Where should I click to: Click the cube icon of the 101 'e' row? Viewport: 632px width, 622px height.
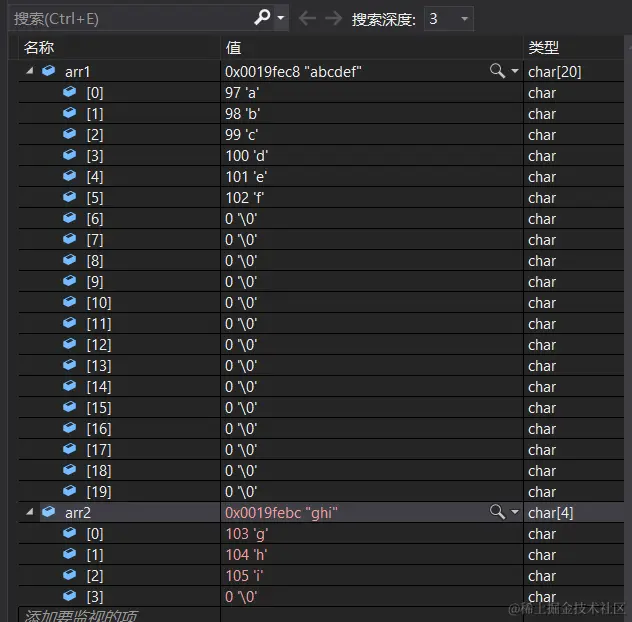click(69, 175)
